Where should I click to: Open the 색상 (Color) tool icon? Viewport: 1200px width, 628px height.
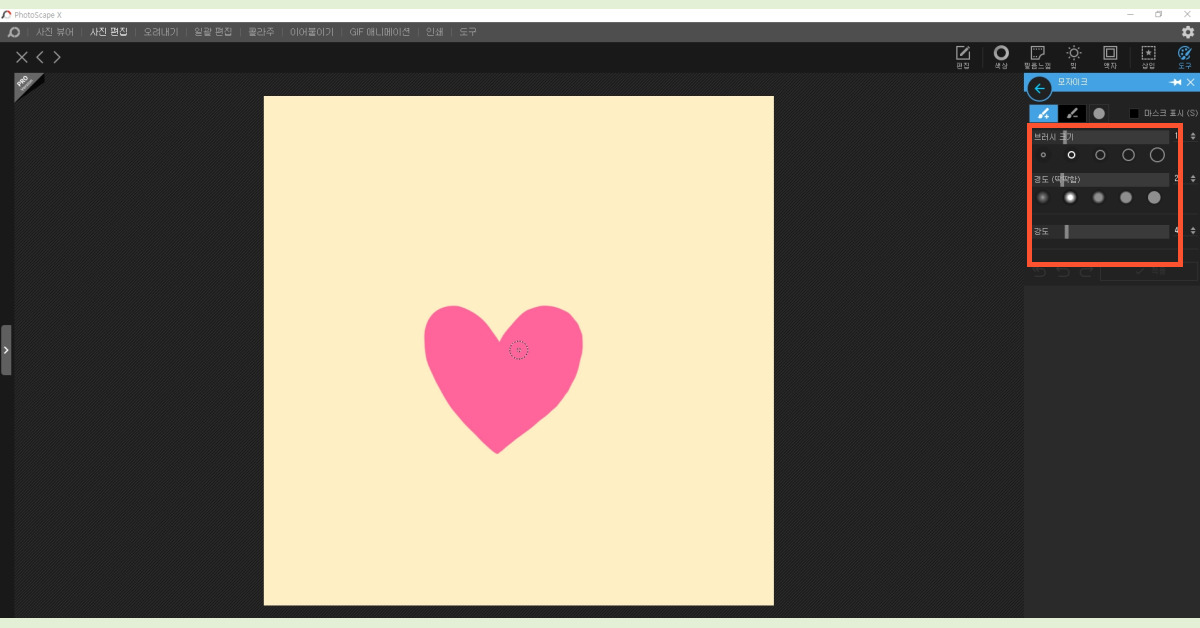tap(1001, 56)
